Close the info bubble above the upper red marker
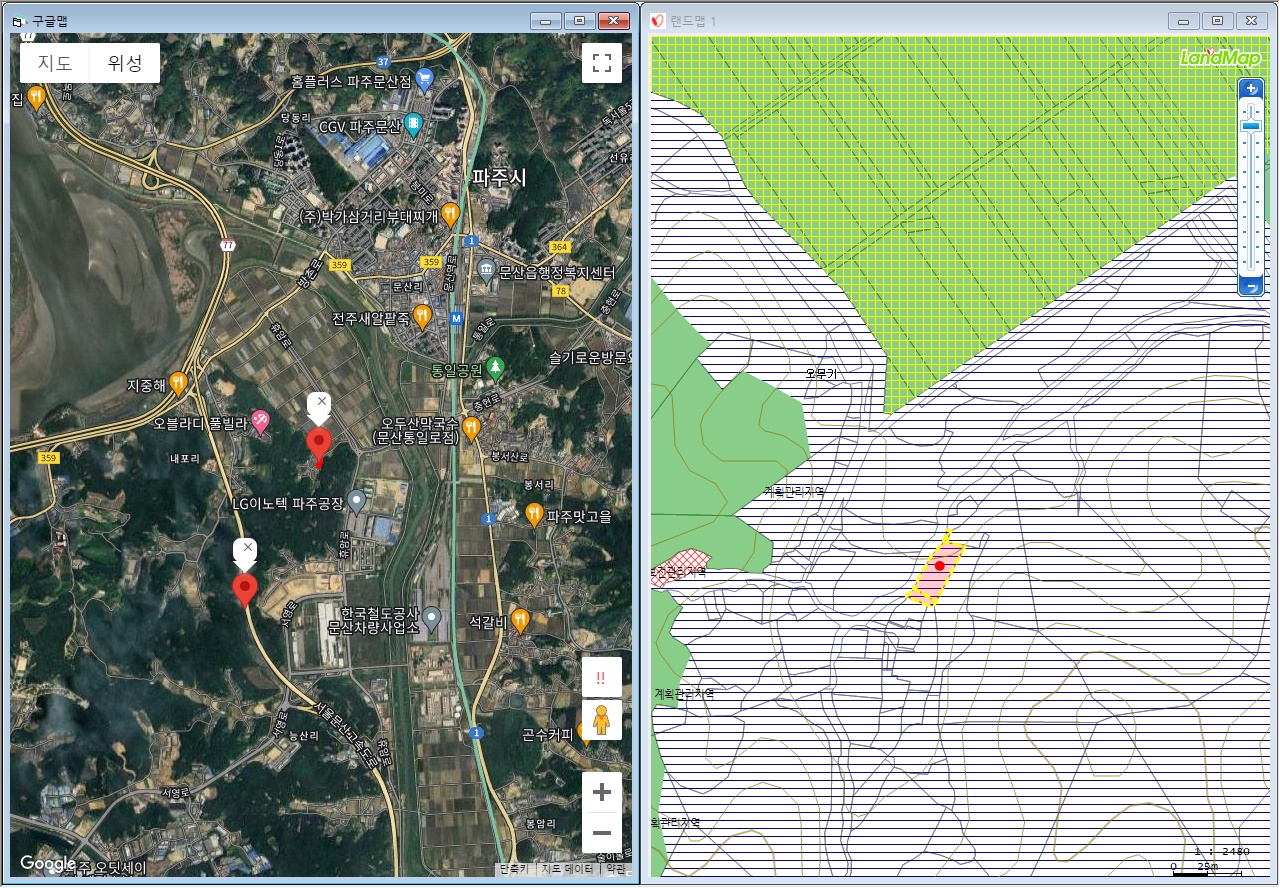The height and width of the screenshot is (888, 1280). [x=320, y=402]
